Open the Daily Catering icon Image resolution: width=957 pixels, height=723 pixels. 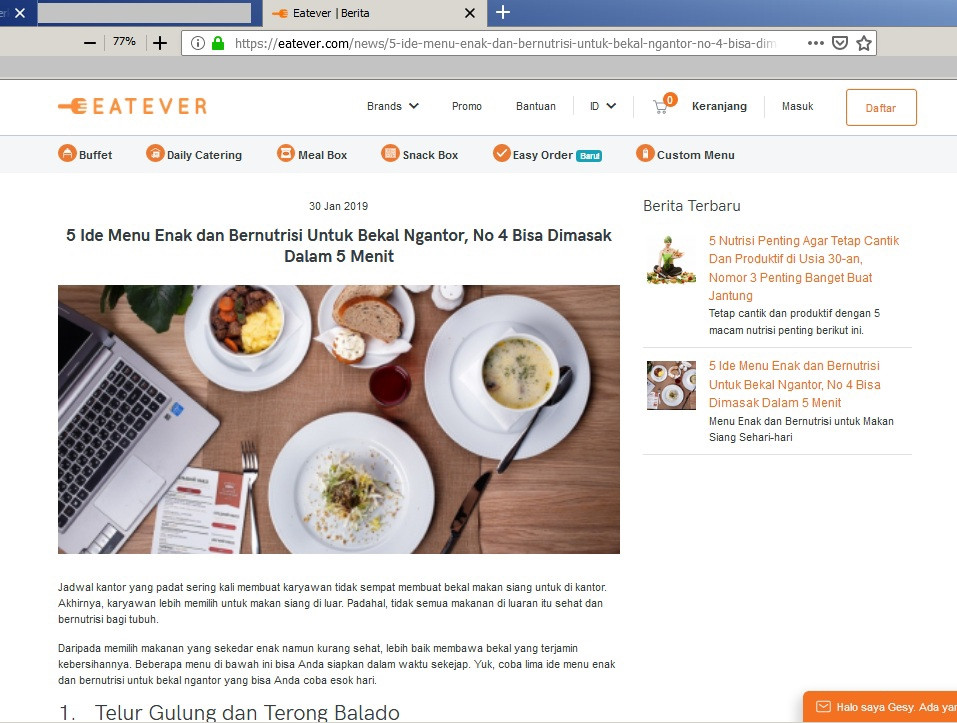point(155,153)
